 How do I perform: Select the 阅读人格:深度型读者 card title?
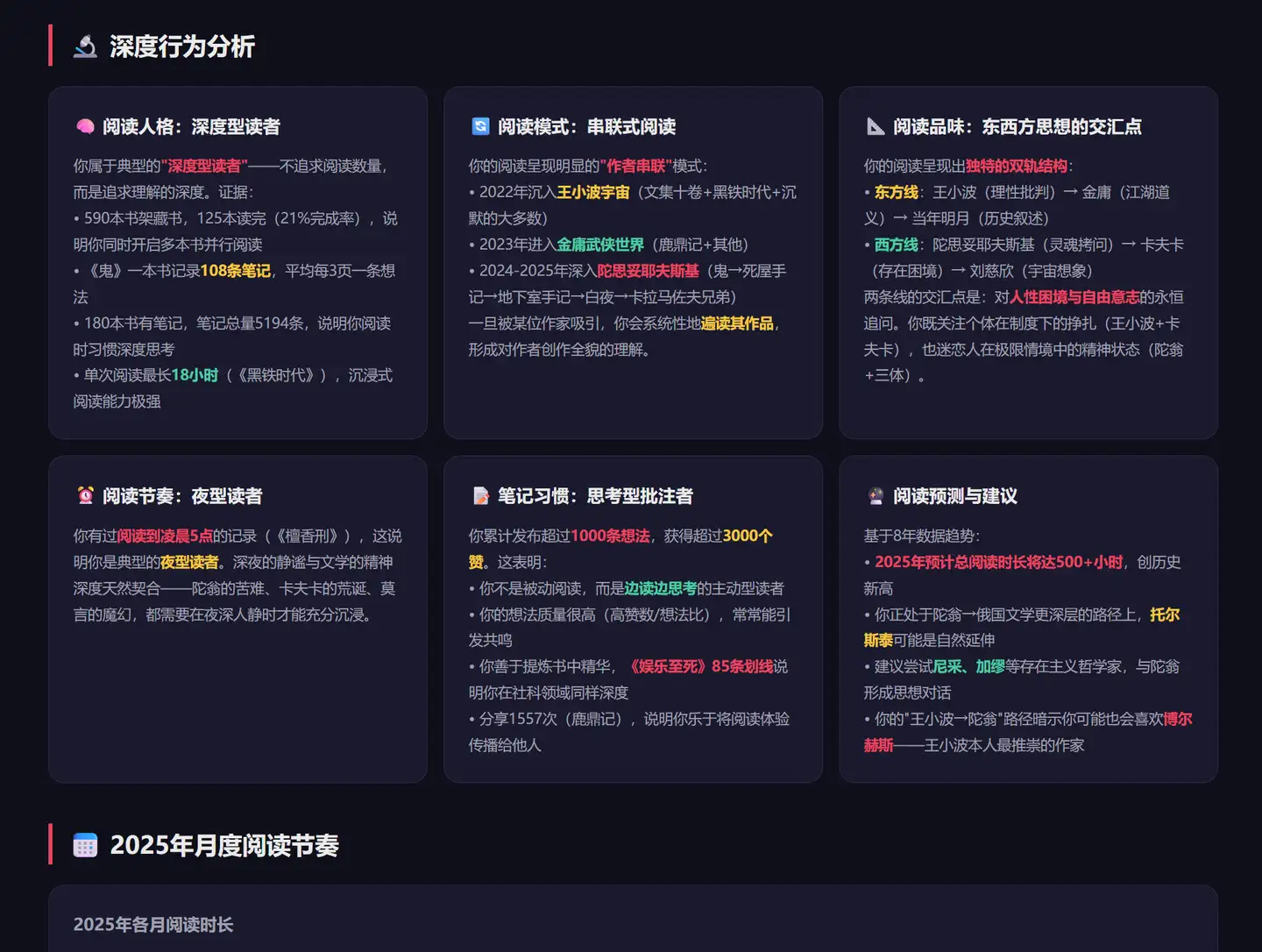(x=191, y=126)
